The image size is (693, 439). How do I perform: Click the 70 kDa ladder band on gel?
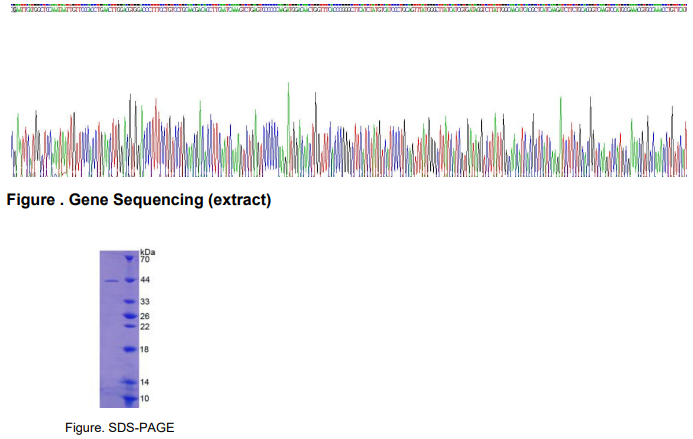128,259
